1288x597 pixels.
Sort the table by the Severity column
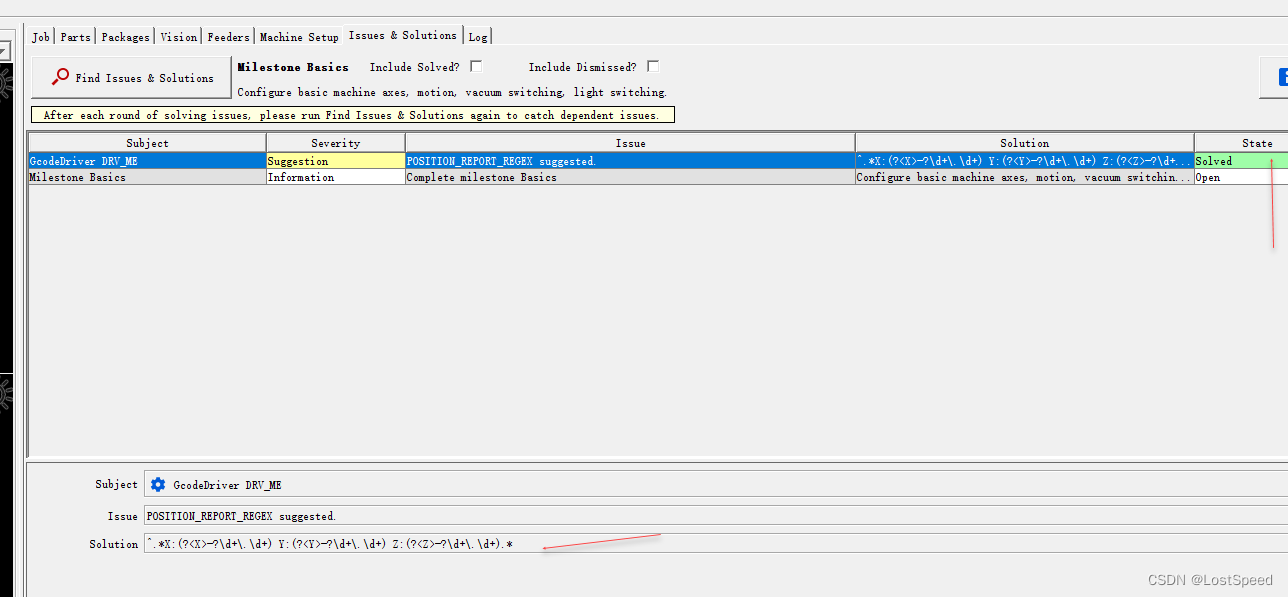(334, 141)
